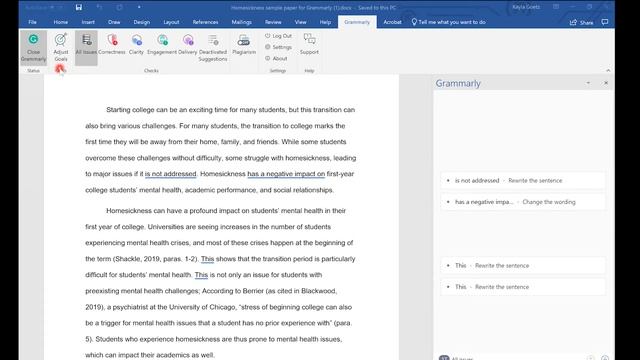
Task: Show Engagement suggestions
Action: [x=162, y=44]
